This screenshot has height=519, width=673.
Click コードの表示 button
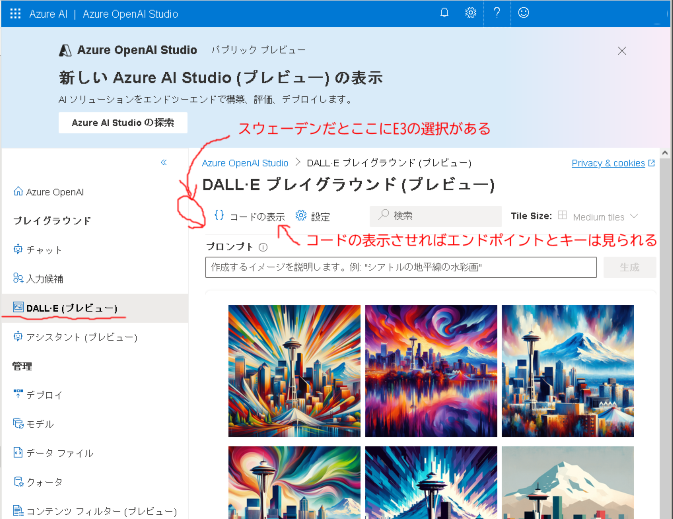(249, 216)
